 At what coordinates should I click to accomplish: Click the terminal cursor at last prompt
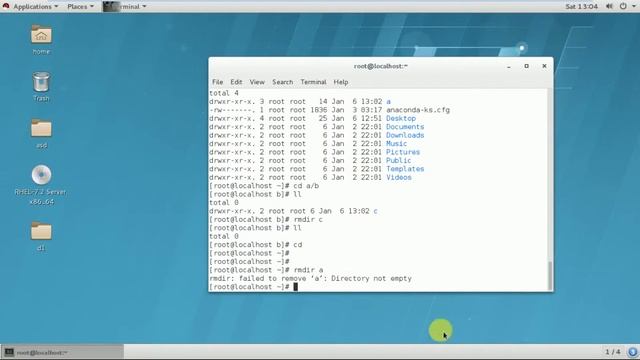pyautogui.click(x=296, y=287)
